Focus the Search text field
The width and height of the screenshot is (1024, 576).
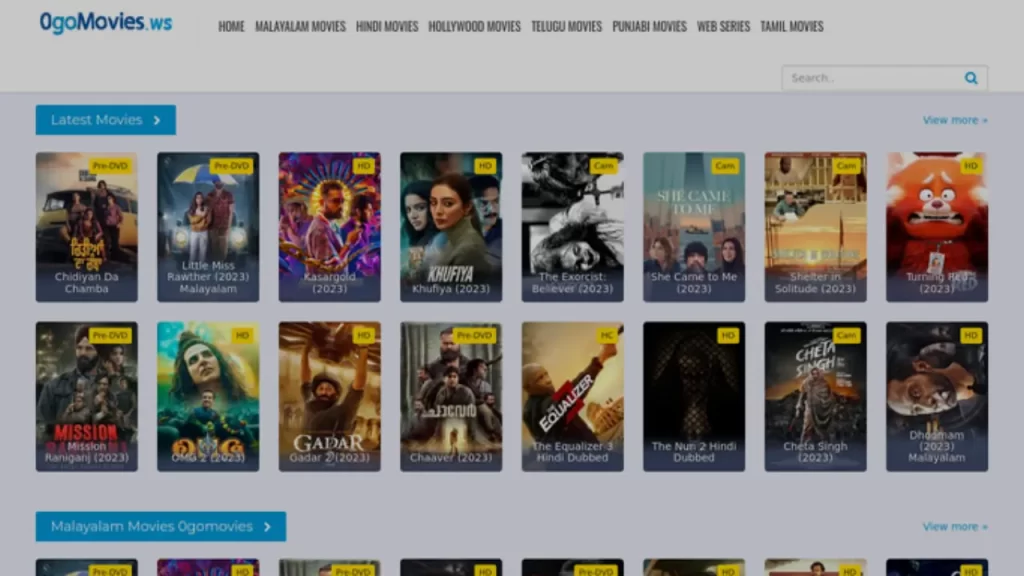point(870,78)
